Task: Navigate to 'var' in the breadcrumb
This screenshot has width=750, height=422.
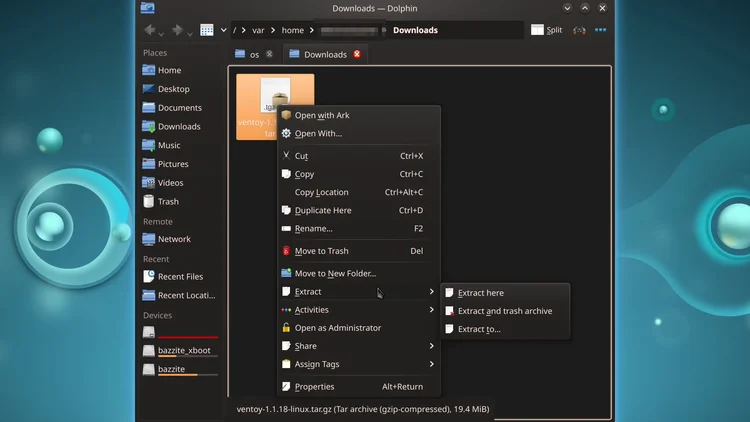Action: [x=258, y=30]
